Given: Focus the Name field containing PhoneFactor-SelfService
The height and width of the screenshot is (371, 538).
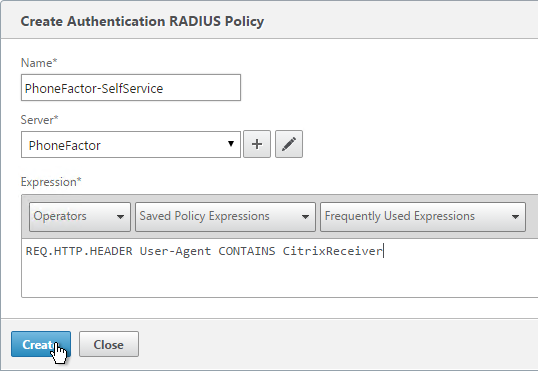Looking at the screenshot, I should coord(131,88).
